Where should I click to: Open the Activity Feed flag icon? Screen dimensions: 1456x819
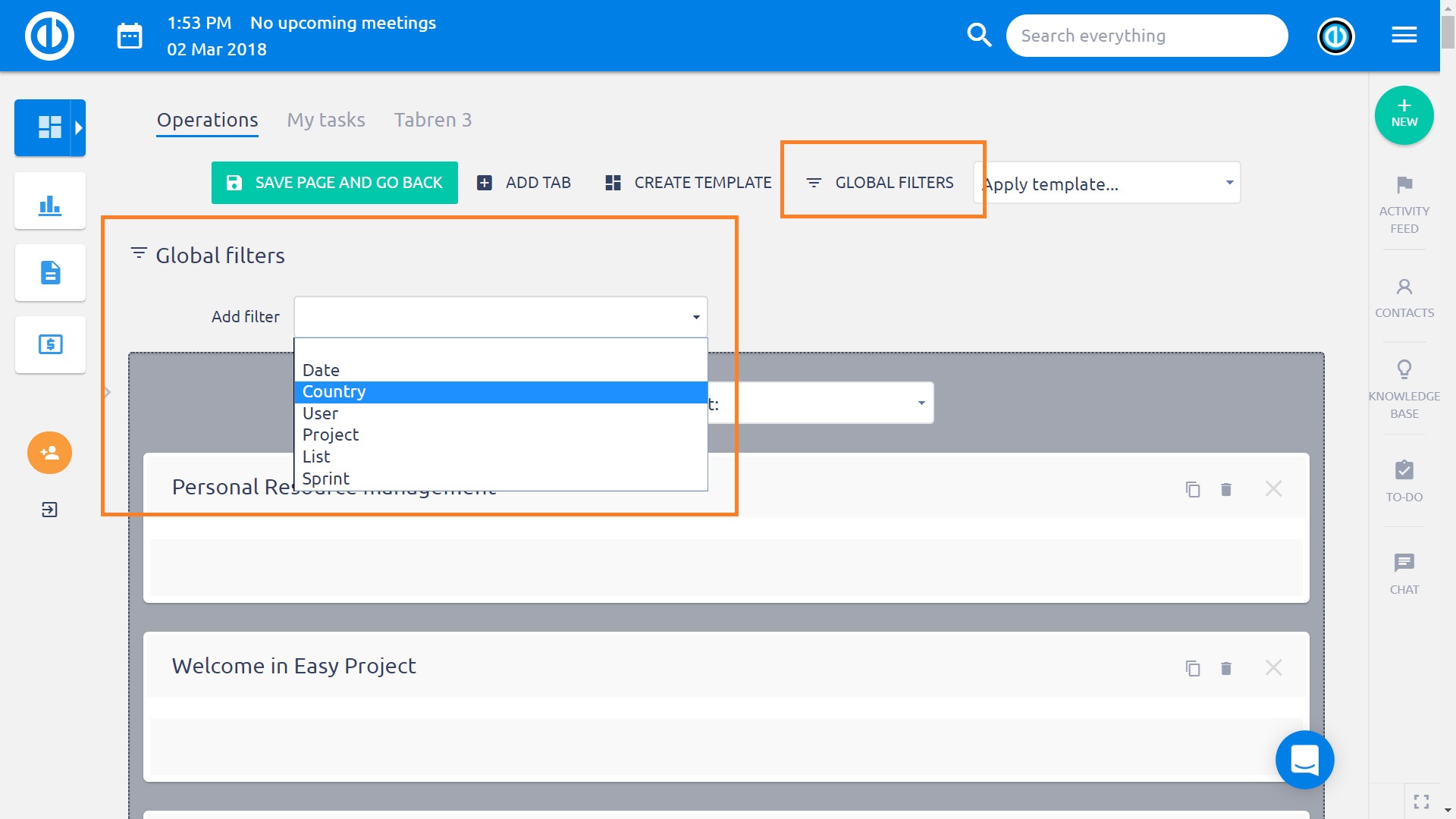[1404, 185]
